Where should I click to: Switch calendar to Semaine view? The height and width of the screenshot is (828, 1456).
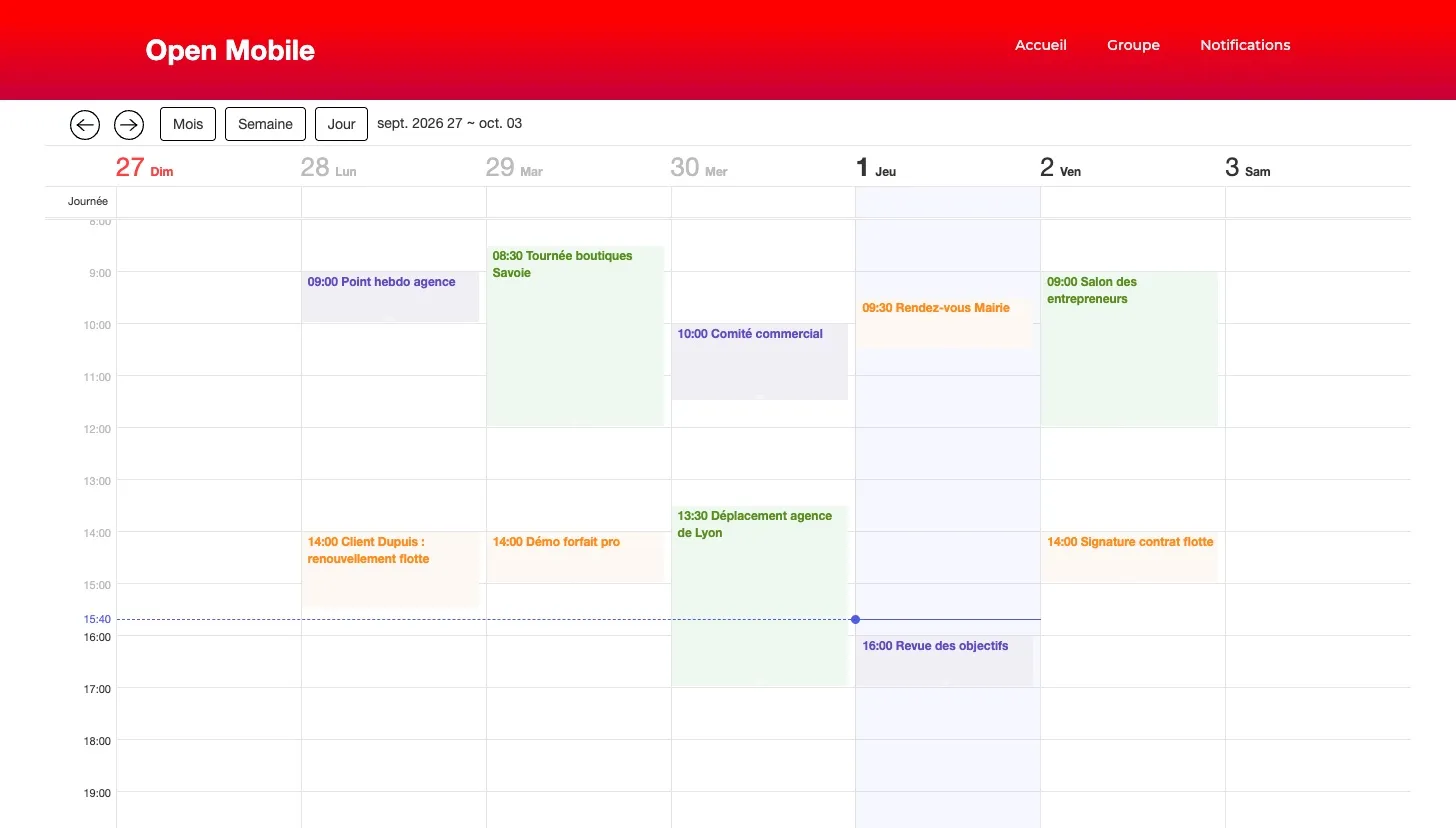pyautogui.click(x=265, y=124)
